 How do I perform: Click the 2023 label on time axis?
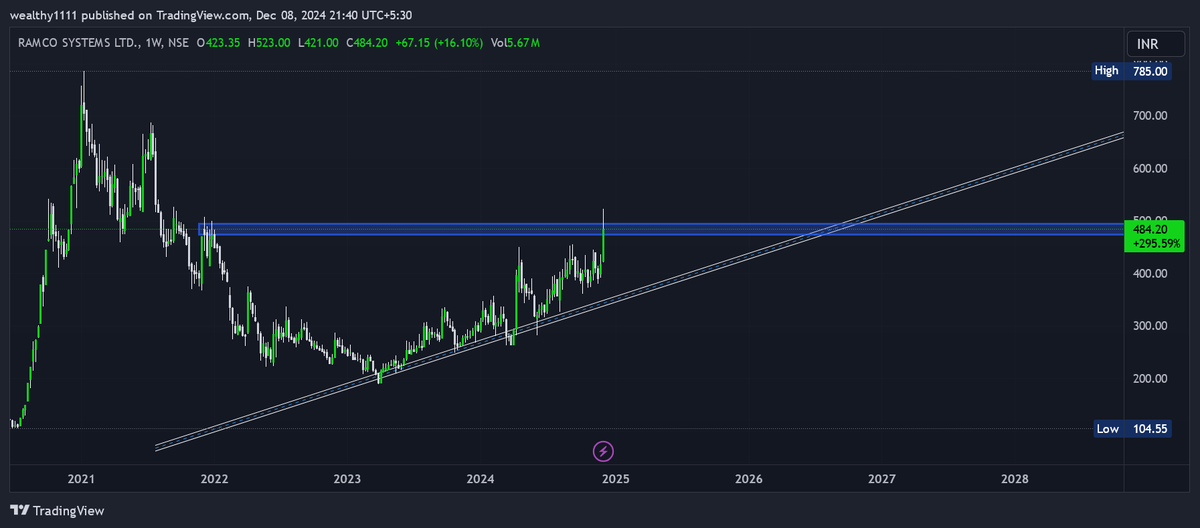tap(347, 480)
